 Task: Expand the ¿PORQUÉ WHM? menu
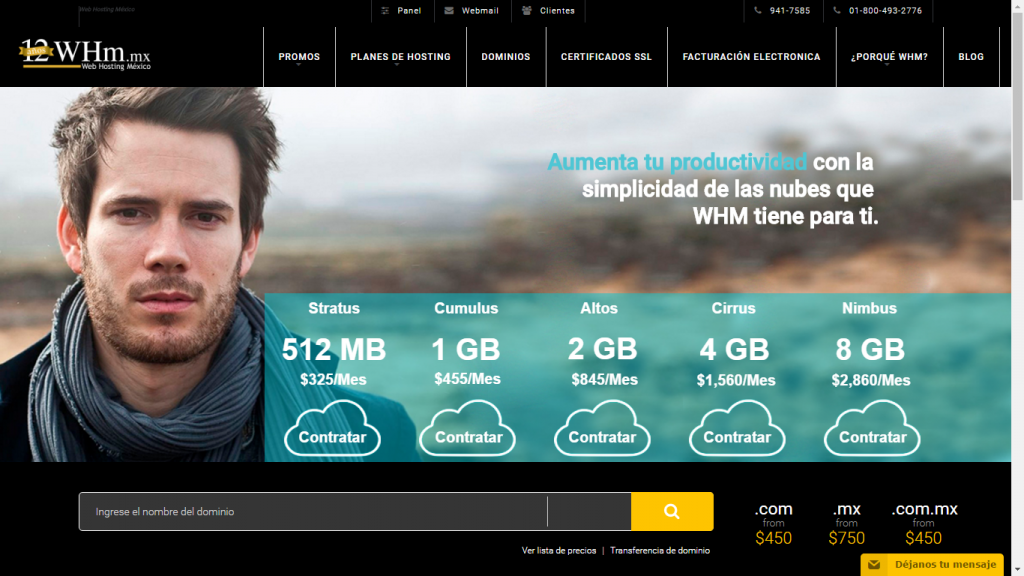889,57
